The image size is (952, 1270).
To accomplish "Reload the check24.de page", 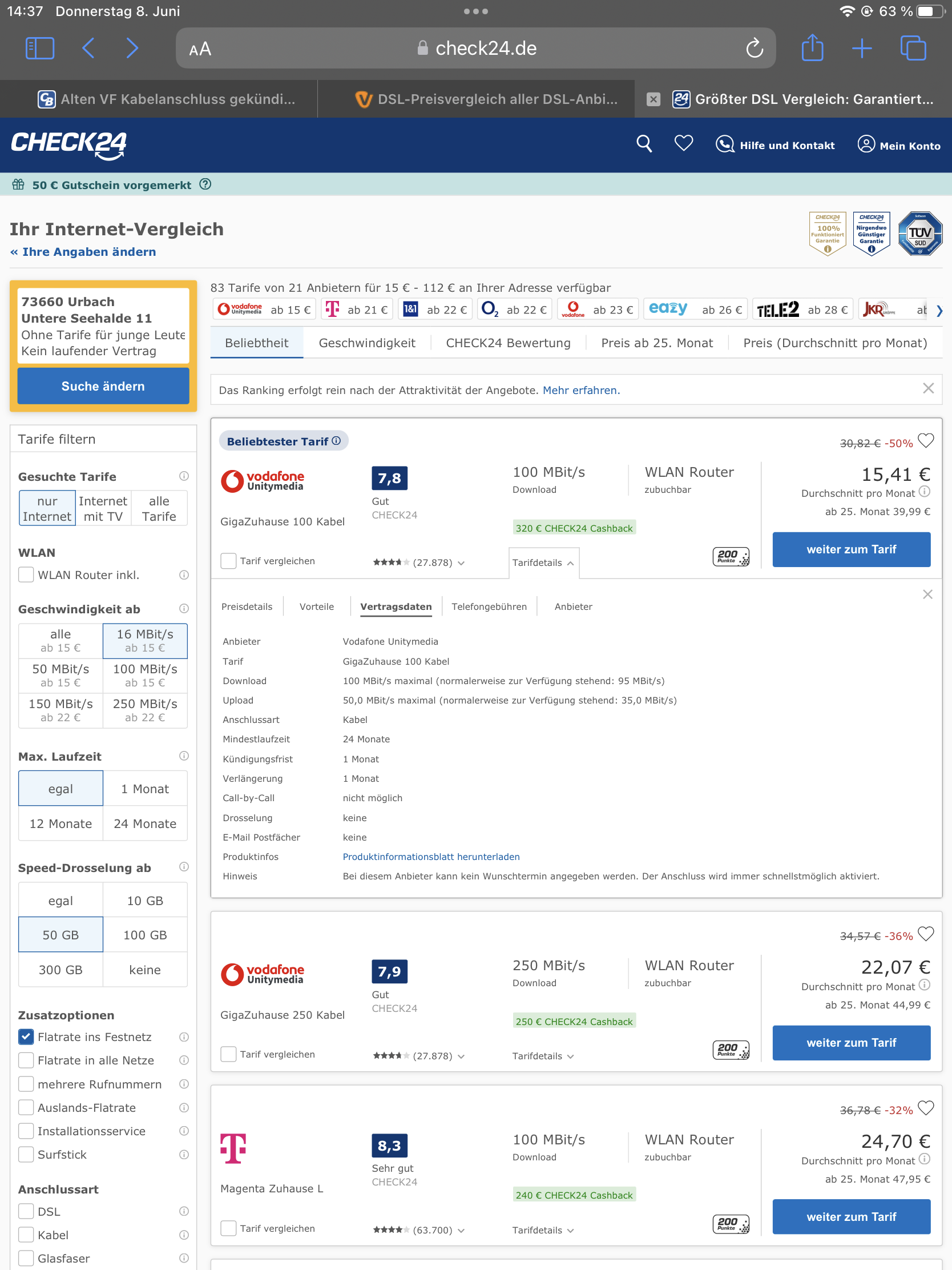I will pyautogui.click(x=755, y=48).
